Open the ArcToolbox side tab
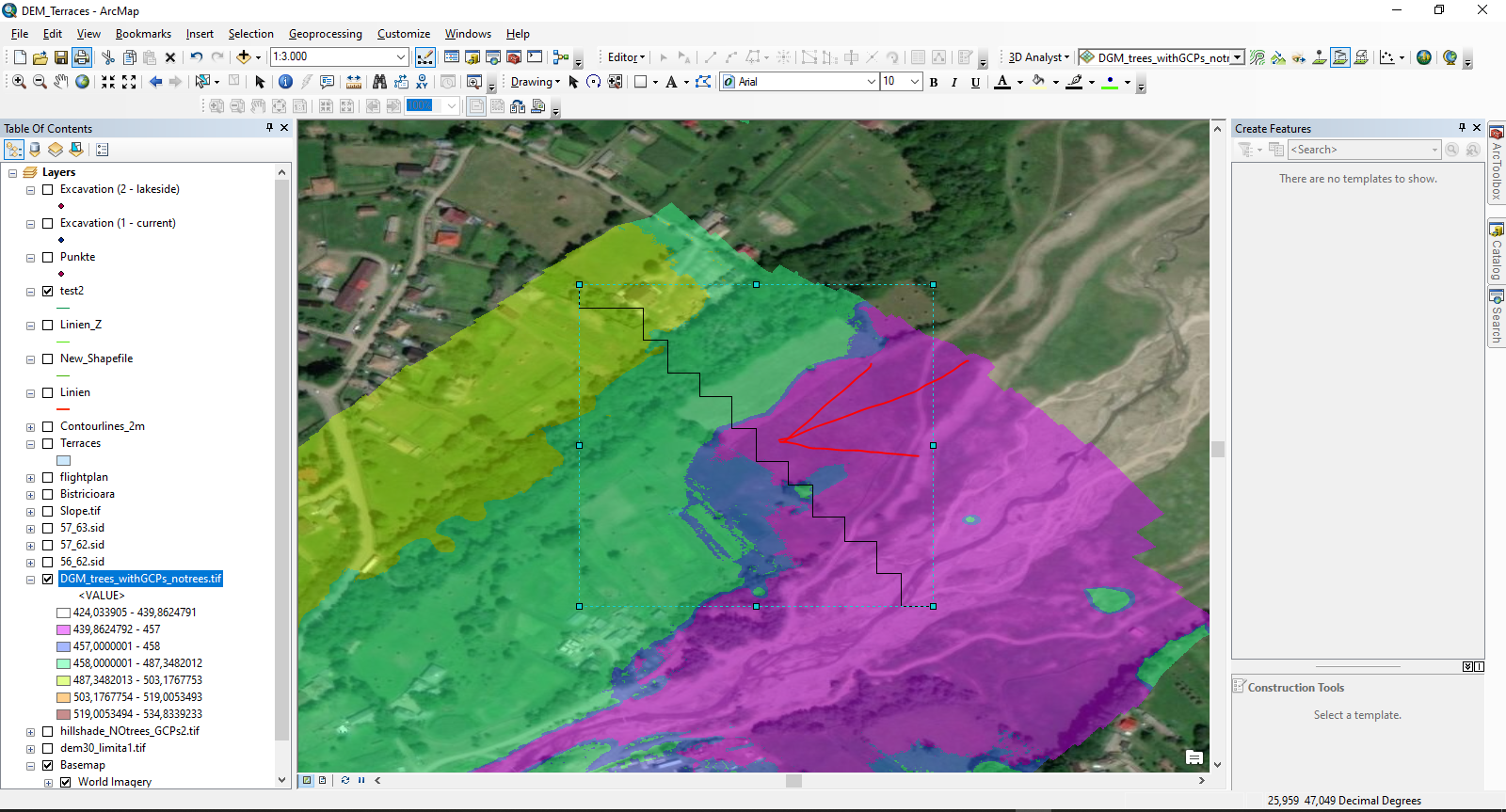Screen dimensions: 1506x812 pos(1496,162)
